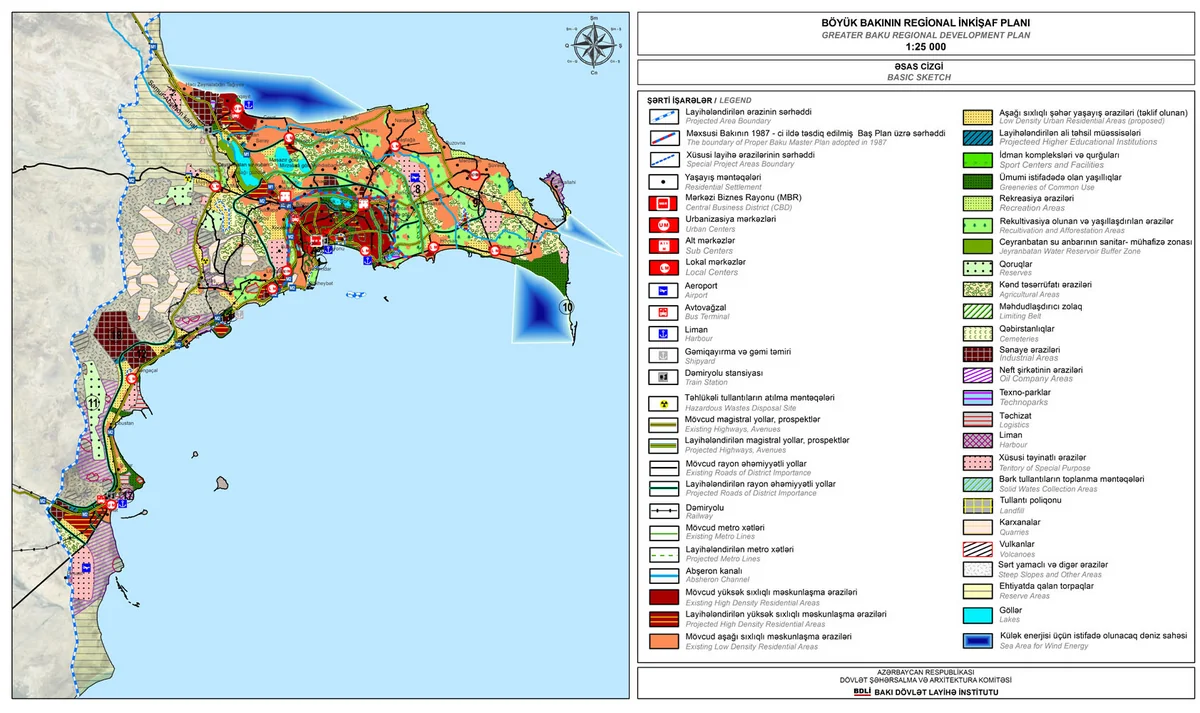Click the compass rose on the map

[592, 45]
